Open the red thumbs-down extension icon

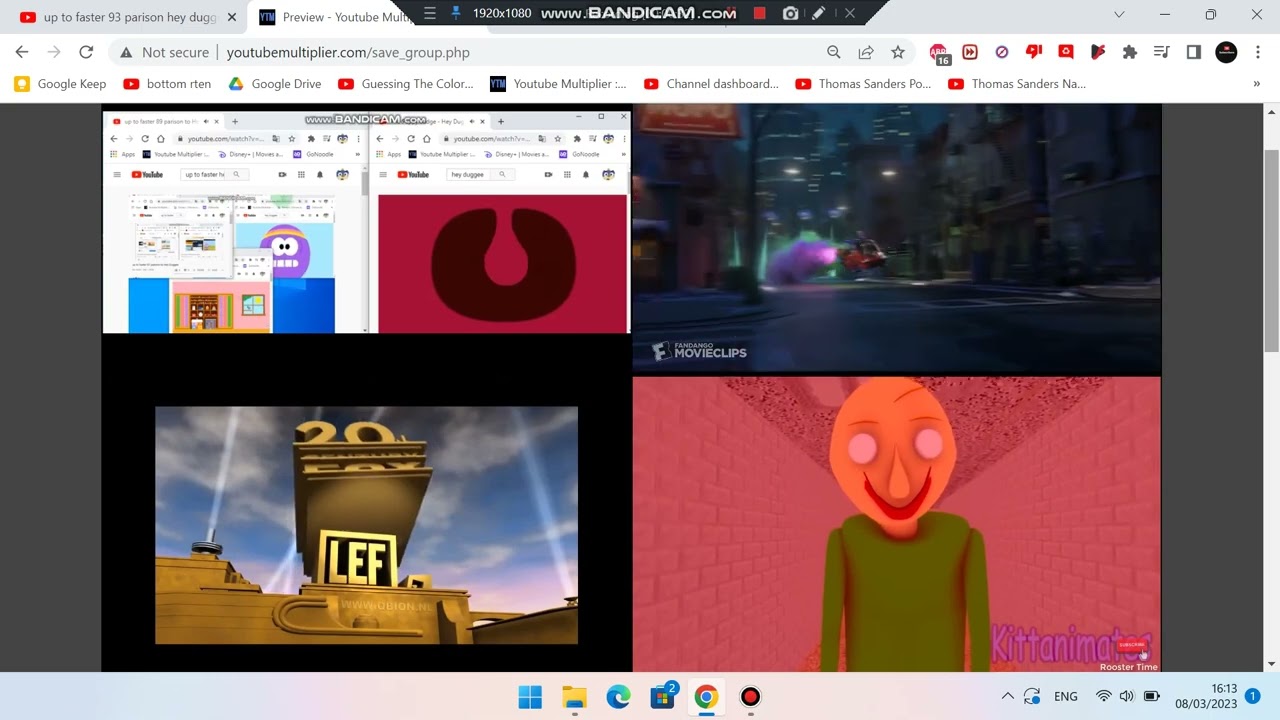[1034, 52]
